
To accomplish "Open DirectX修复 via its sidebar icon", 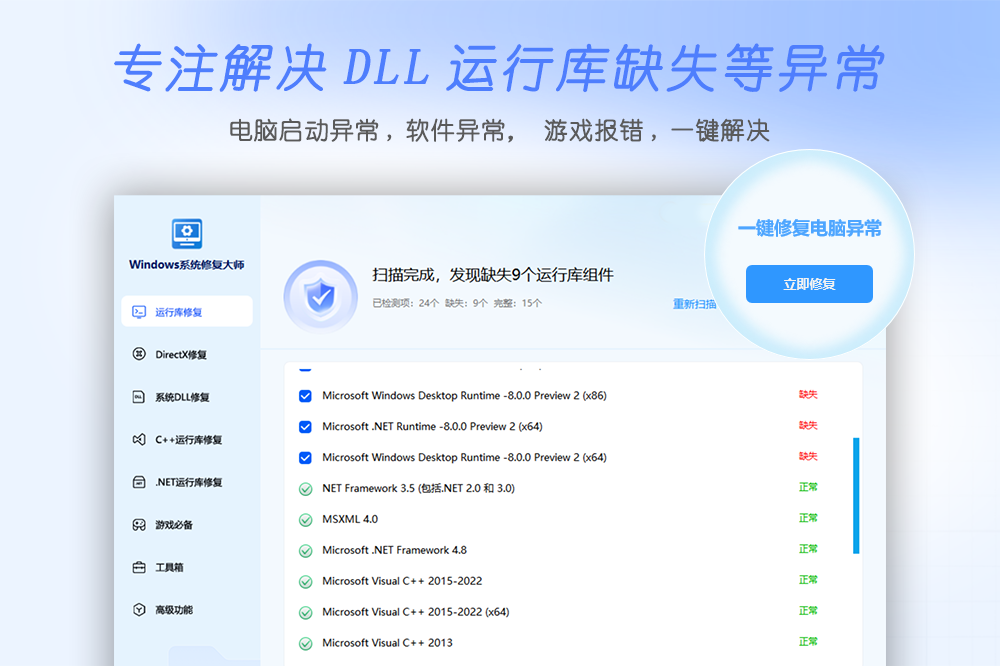I will (x=139, y=354).
